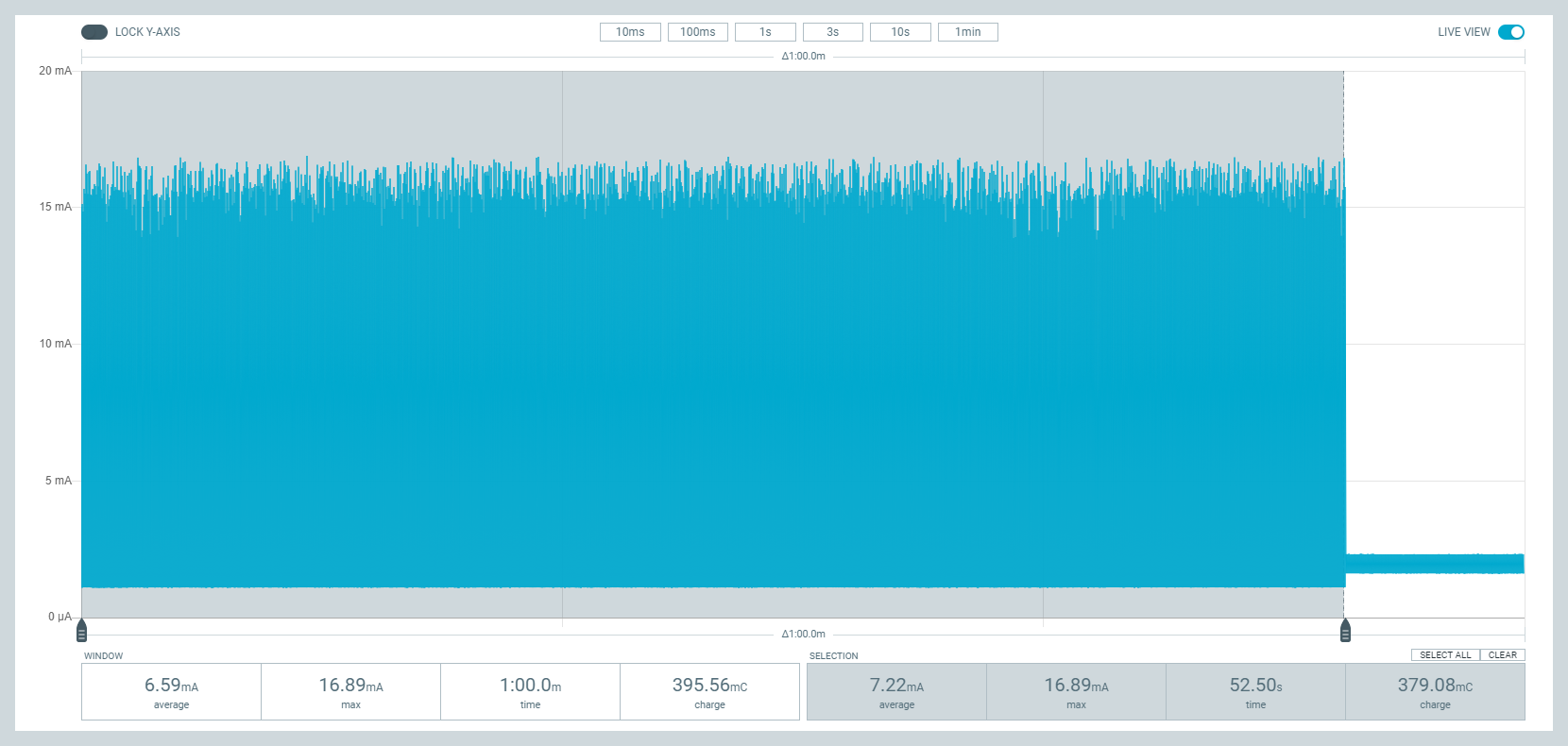Click the 10 mA y-axis label
The height and width of the screenshot is (746, 1568).
click(55, 344)
